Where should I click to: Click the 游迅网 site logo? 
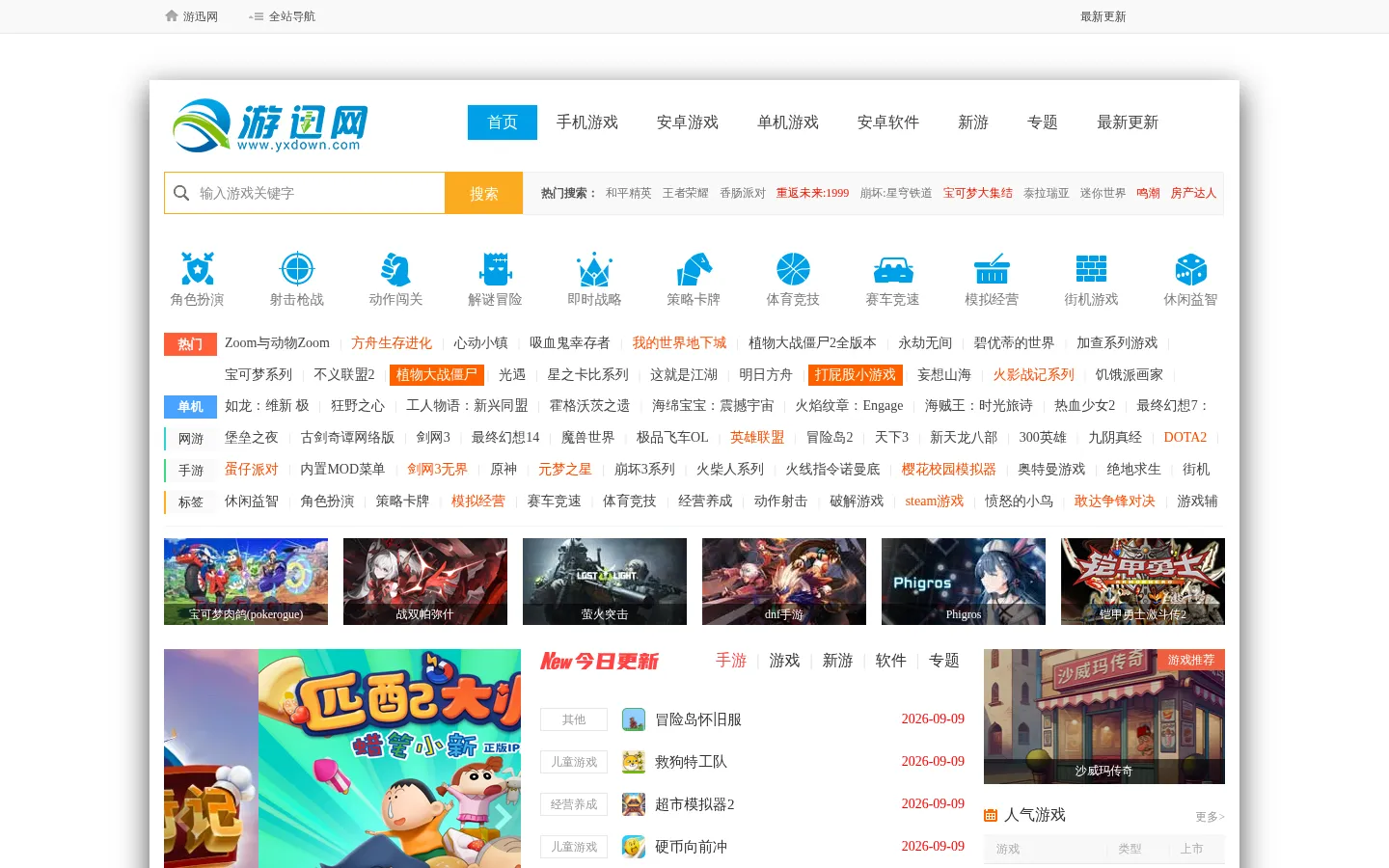(270, 125)
